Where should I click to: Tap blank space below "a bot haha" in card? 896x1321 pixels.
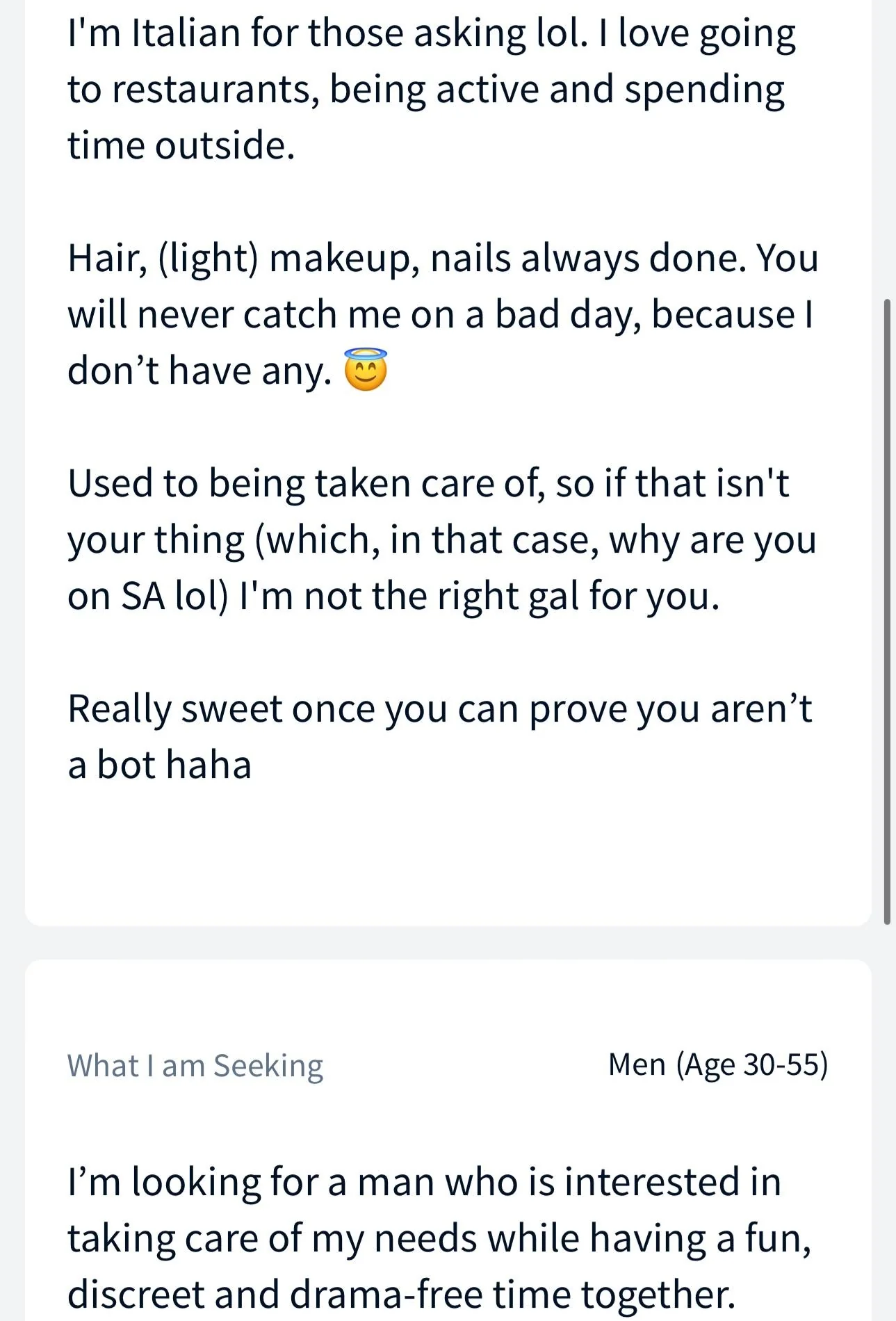click(448, 855)
